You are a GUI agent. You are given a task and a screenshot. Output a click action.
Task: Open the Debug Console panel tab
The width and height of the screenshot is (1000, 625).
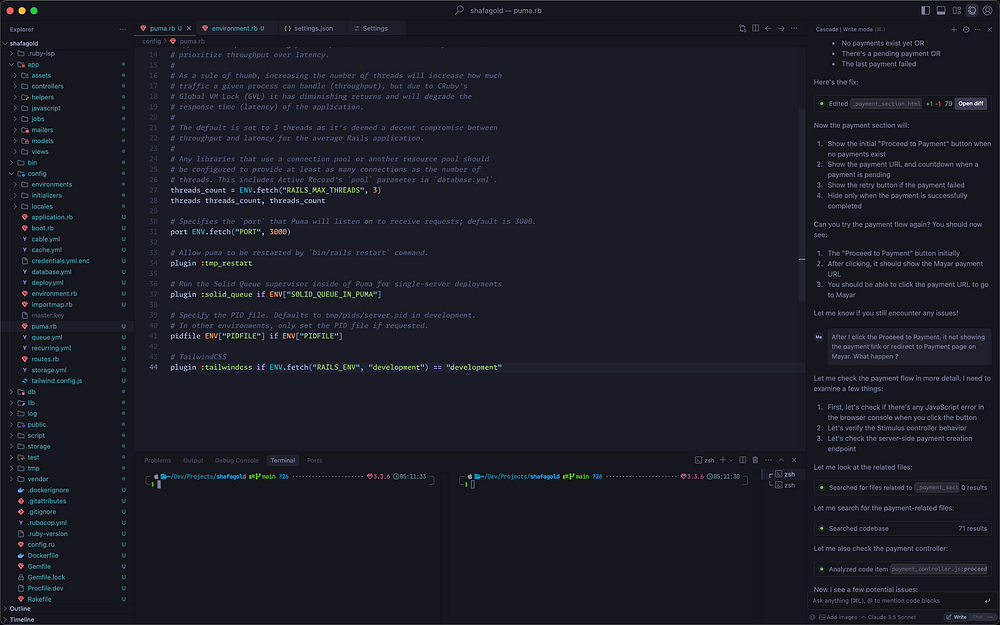237,460
